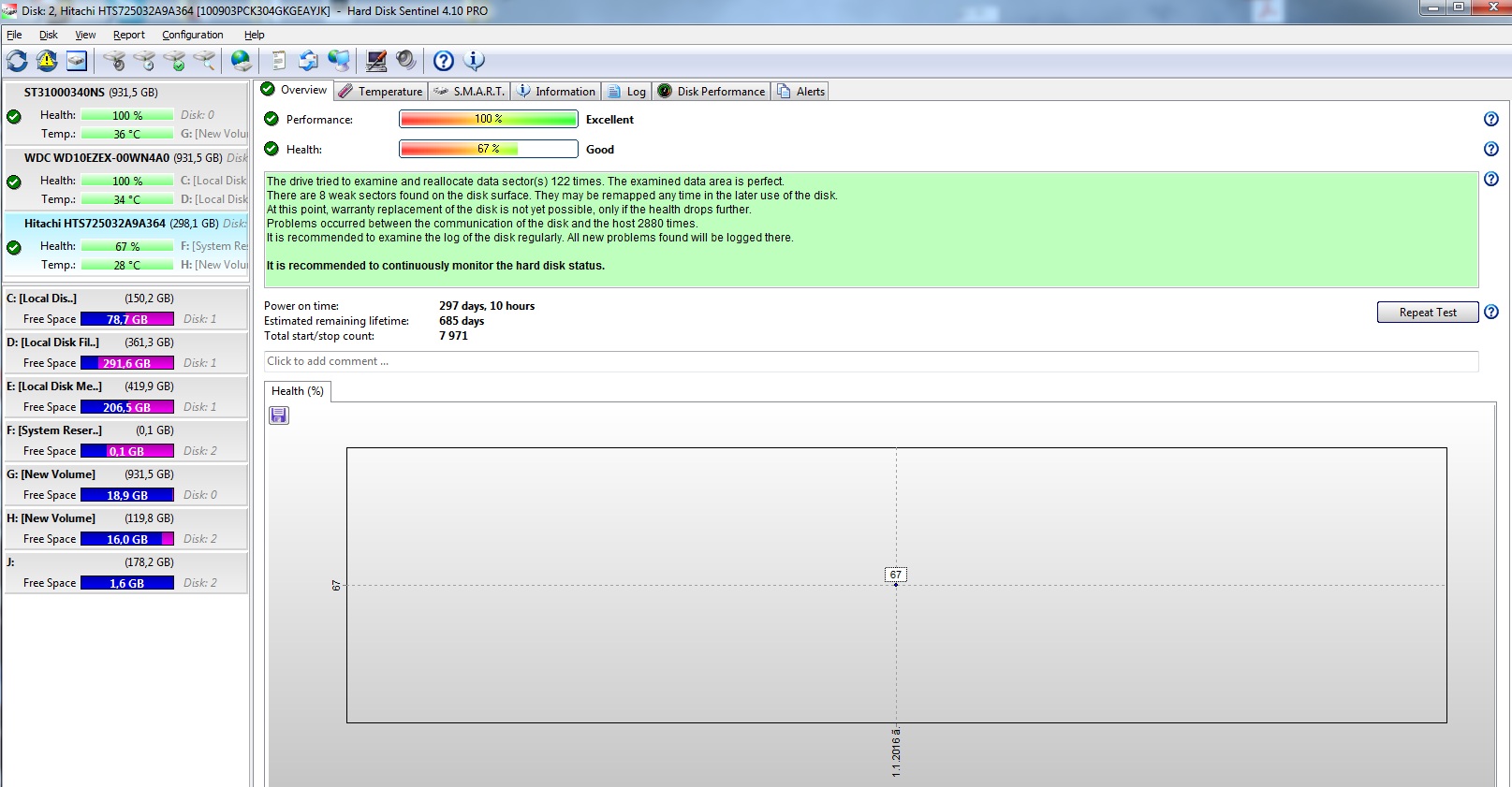Click the help icon beside Health bar
1512x787 pixels.
1491,149
